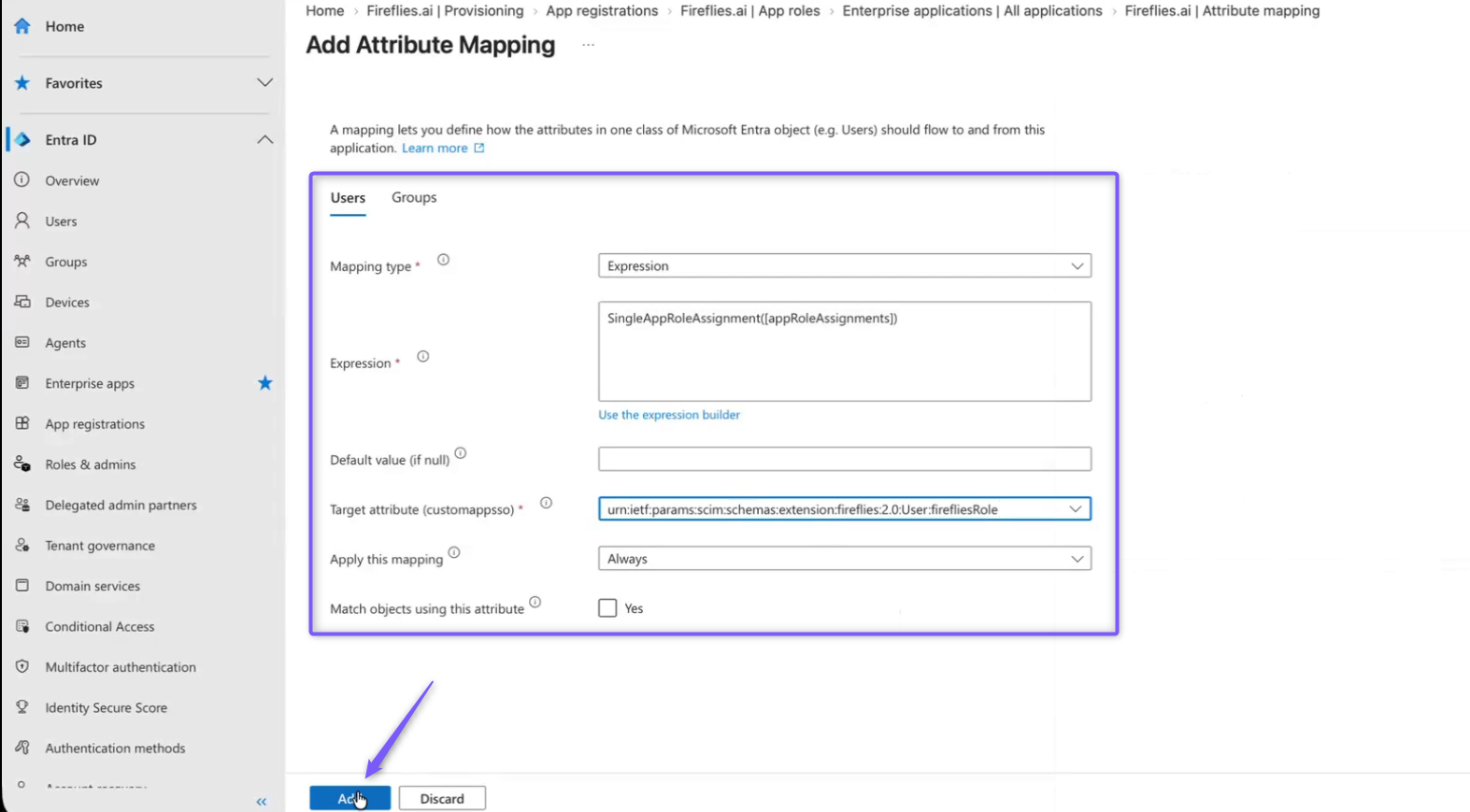Click the App registrations icon

[x=22, y=423]
